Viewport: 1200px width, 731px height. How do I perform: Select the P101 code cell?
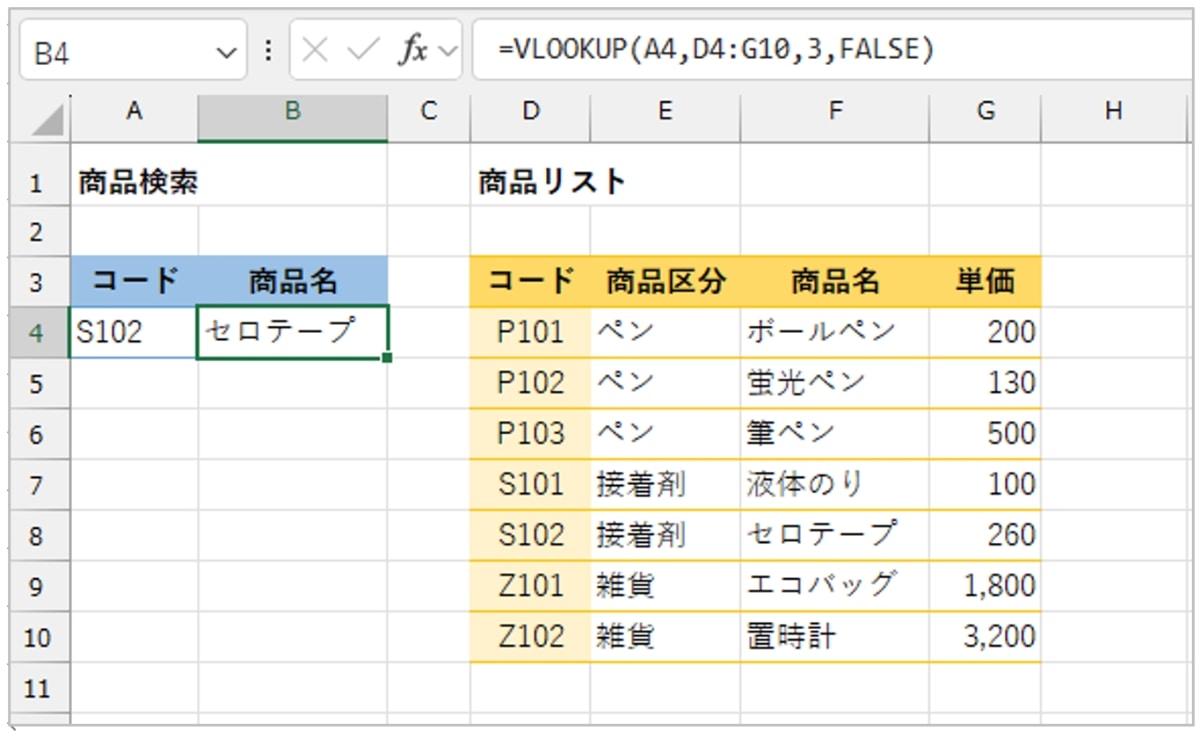[x=530, y=332]
